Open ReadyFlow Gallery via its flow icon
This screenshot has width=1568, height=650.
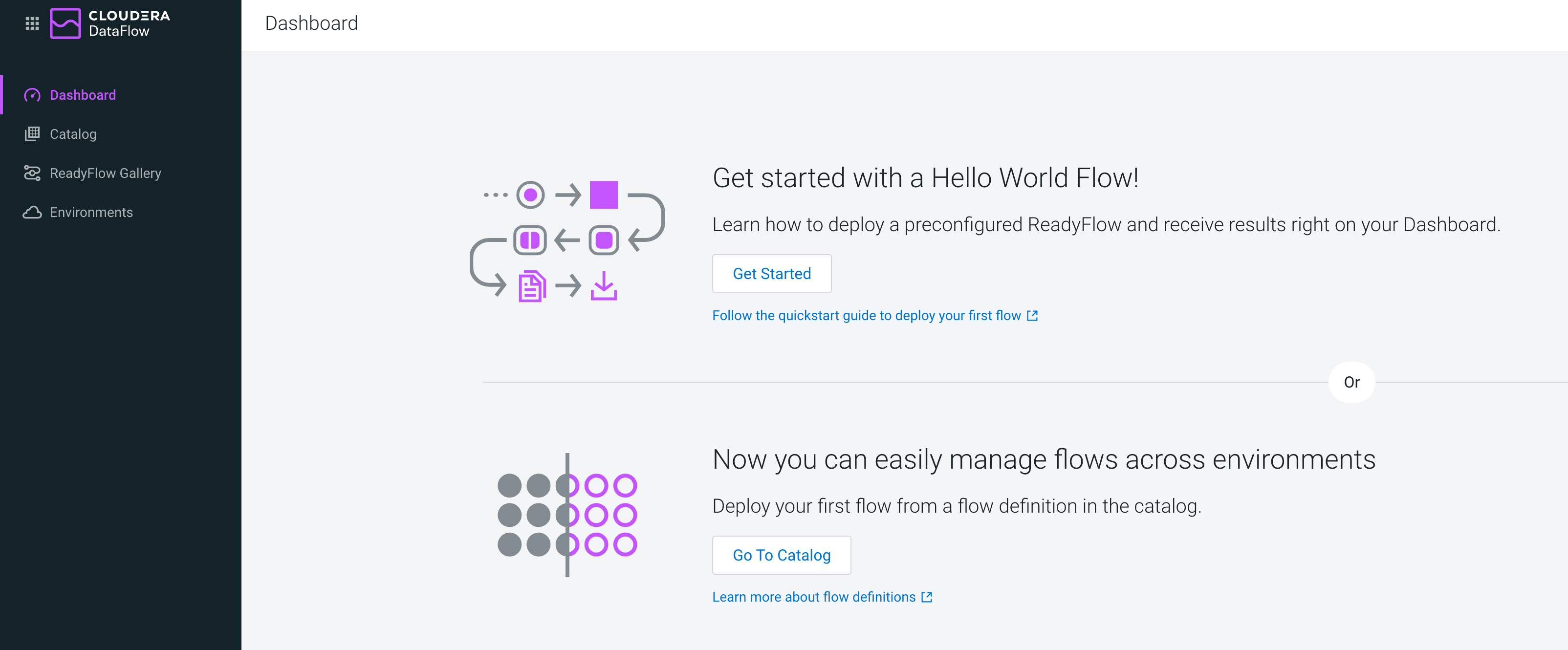(x=32, y=173)
